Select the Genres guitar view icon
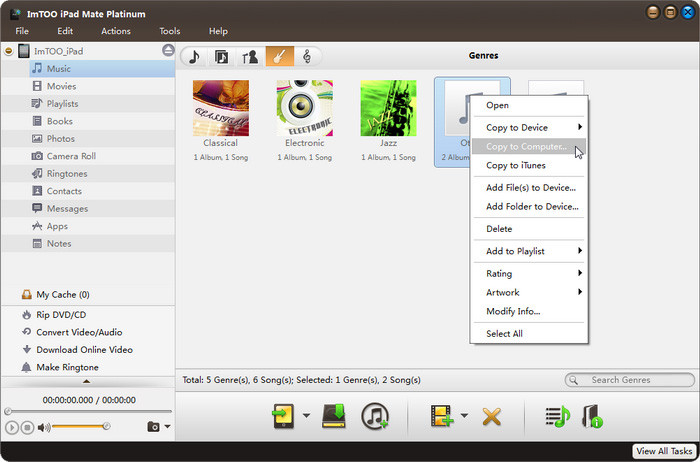The height and width of the screenshot is (462, 700). (x=279, y=57)
